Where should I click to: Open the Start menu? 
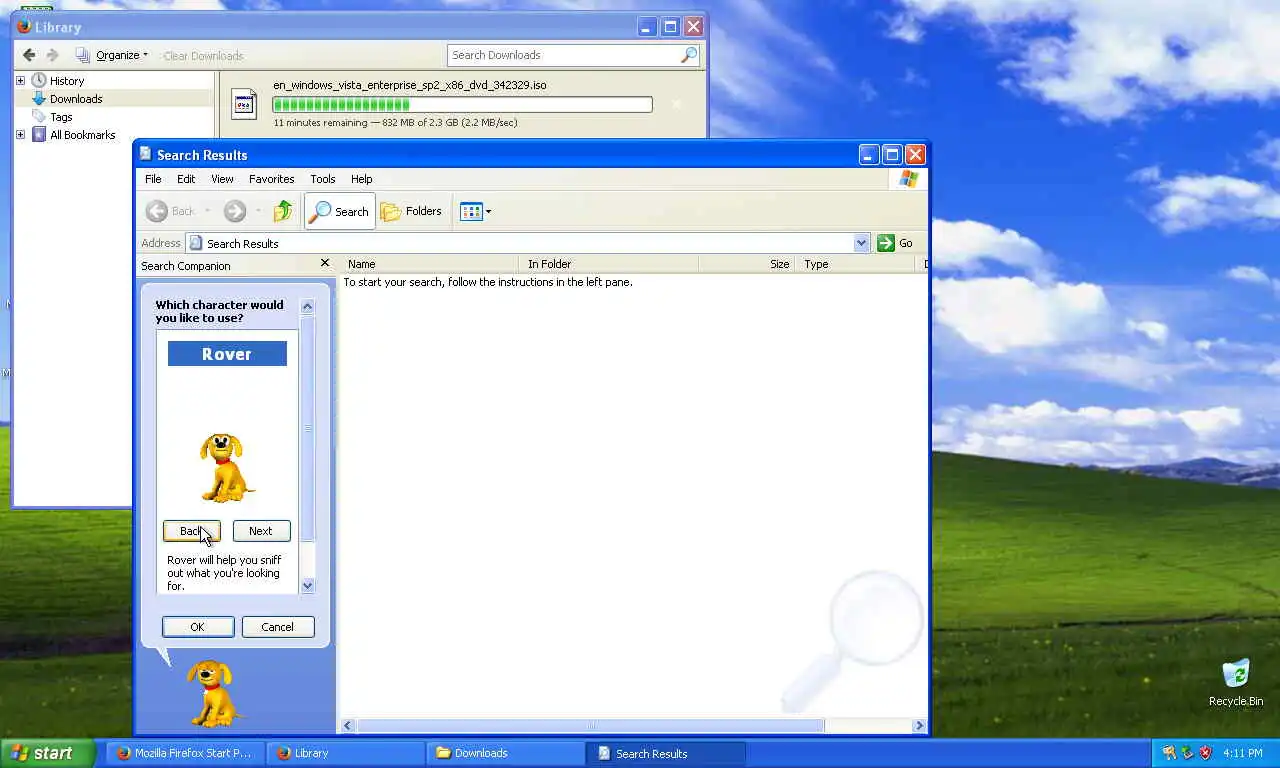(48, 753)
